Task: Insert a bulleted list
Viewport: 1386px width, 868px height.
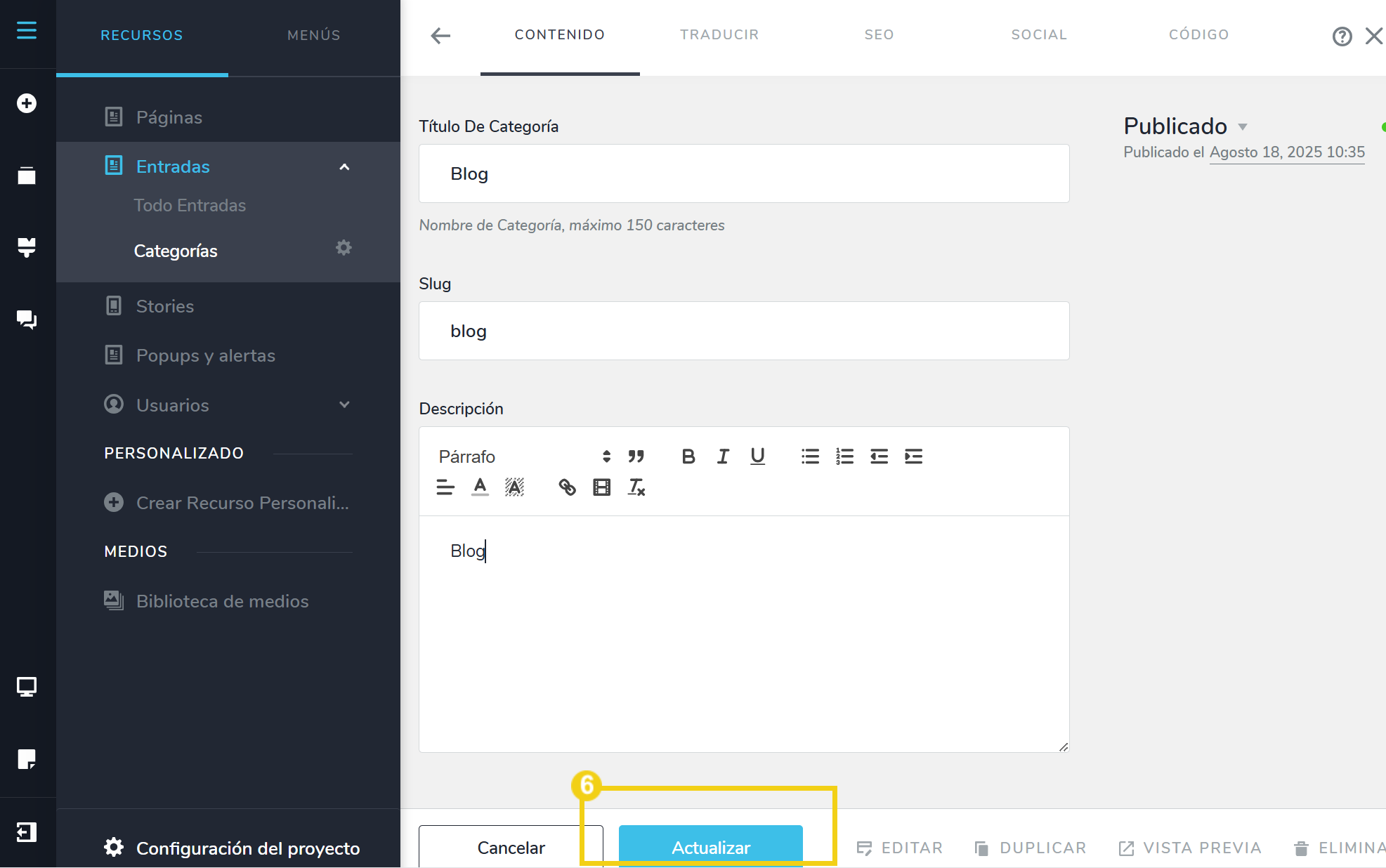Action: pos(810,456)
